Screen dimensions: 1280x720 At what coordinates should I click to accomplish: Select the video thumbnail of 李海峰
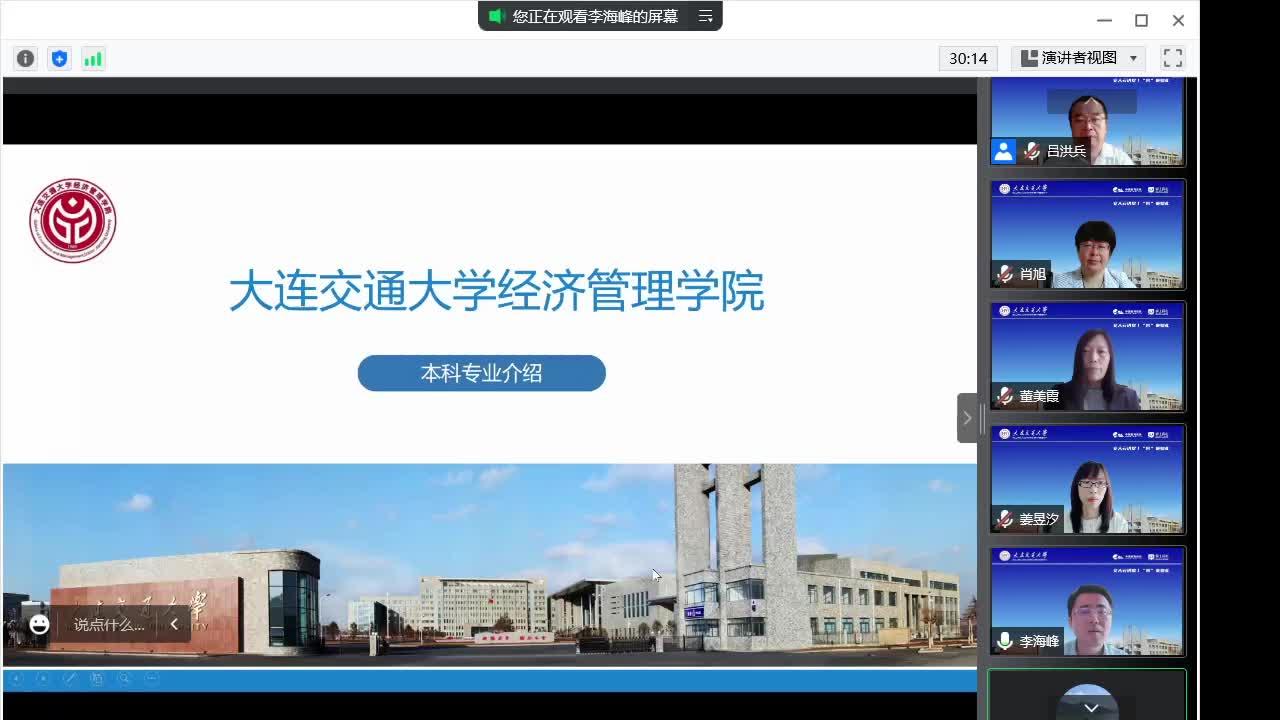click(x=1087, y=601)
